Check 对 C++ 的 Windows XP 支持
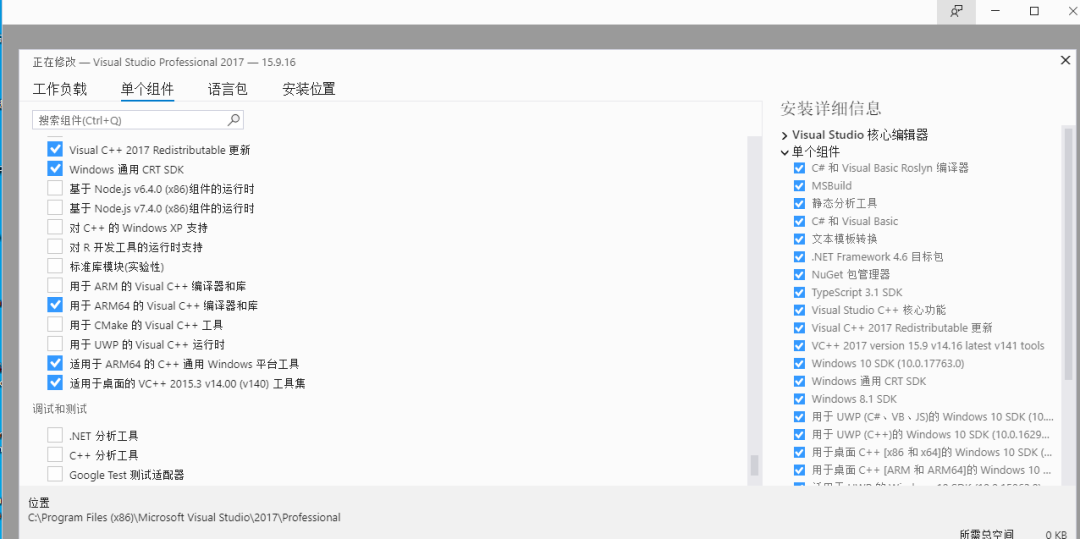Image resolution: width=1080 pixels, height=539 pixels. point(55,227)
